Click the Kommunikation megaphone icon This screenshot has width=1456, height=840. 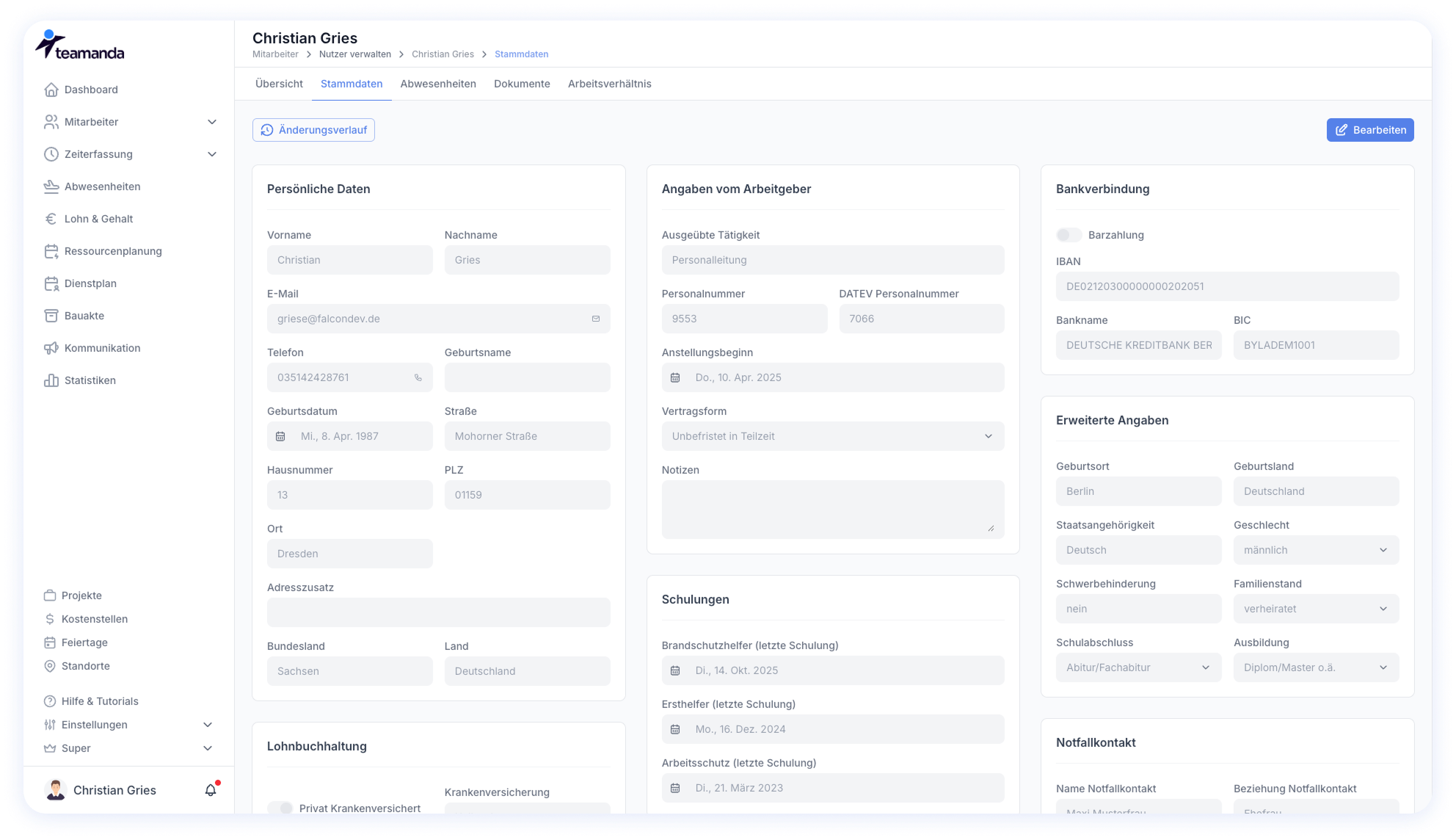51,348
